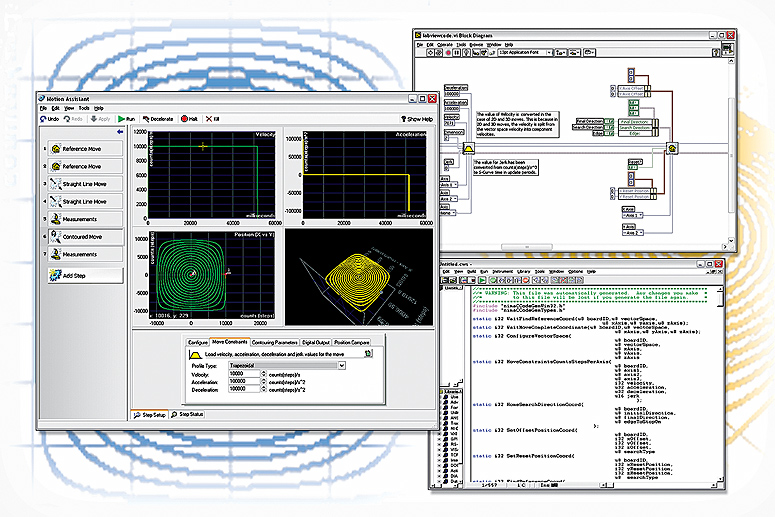This screenshot has width=775, height=517.
Task: Open the Profile Type dropdown
Action: tap(342, 366)
